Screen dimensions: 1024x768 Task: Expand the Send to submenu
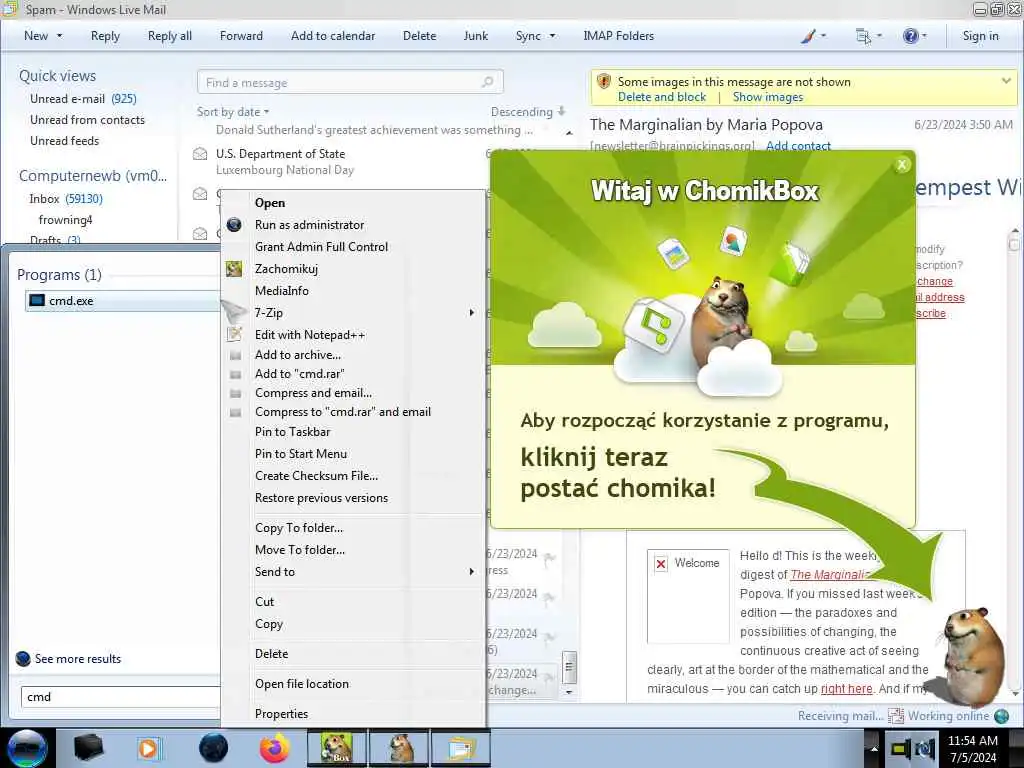472,572
